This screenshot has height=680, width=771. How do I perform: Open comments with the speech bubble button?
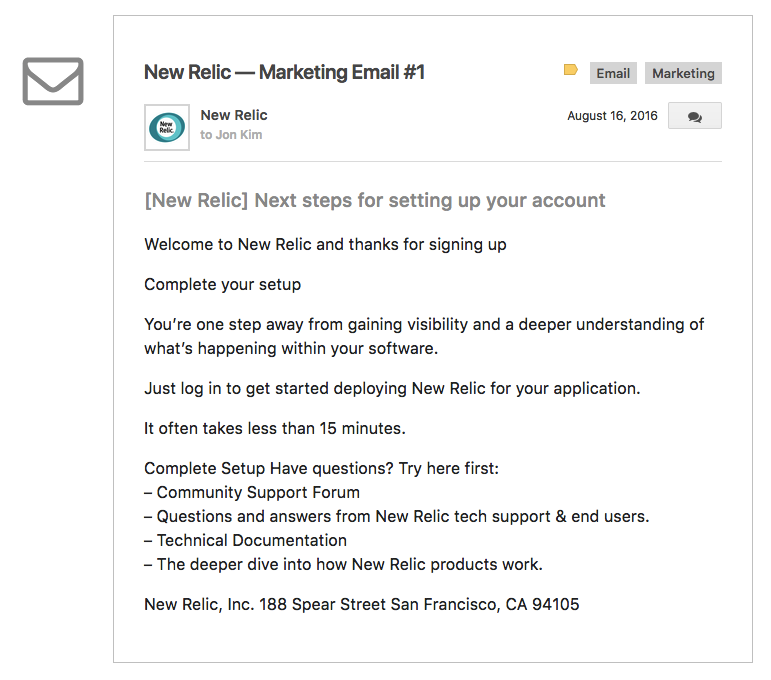point(694,116)
